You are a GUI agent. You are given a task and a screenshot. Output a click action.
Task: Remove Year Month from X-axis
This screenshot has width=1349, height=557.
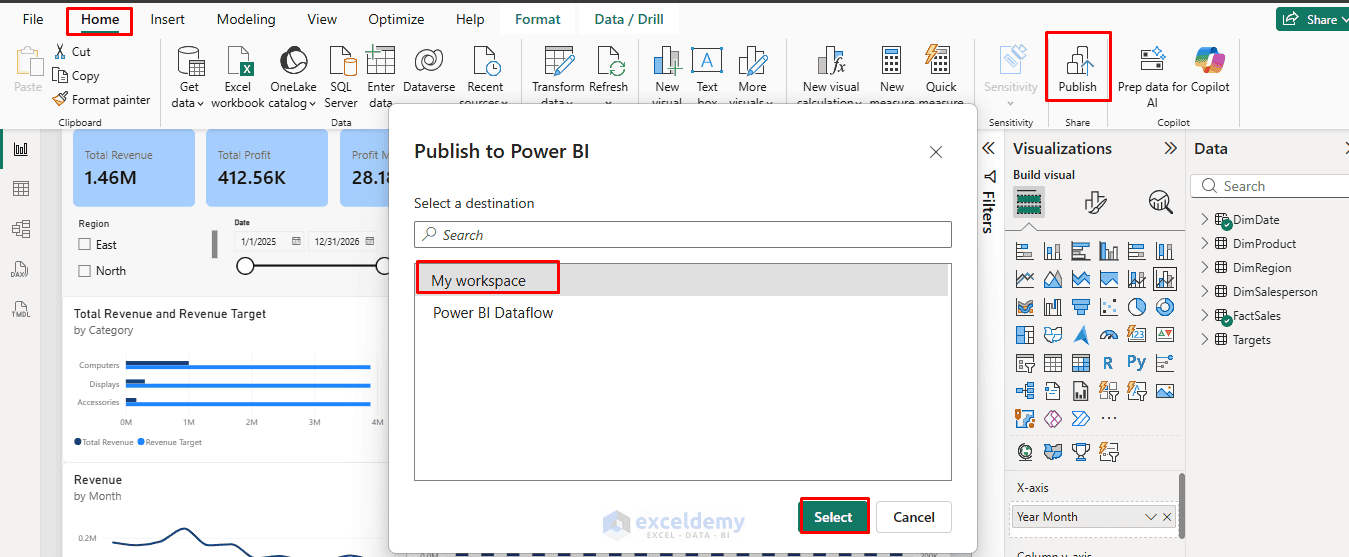tap(1167, 517)
